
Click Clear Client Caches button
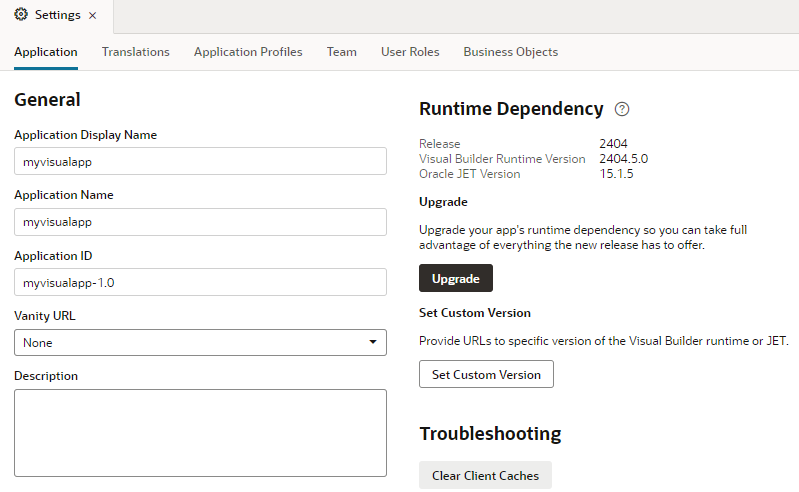(x=485, y=476)
